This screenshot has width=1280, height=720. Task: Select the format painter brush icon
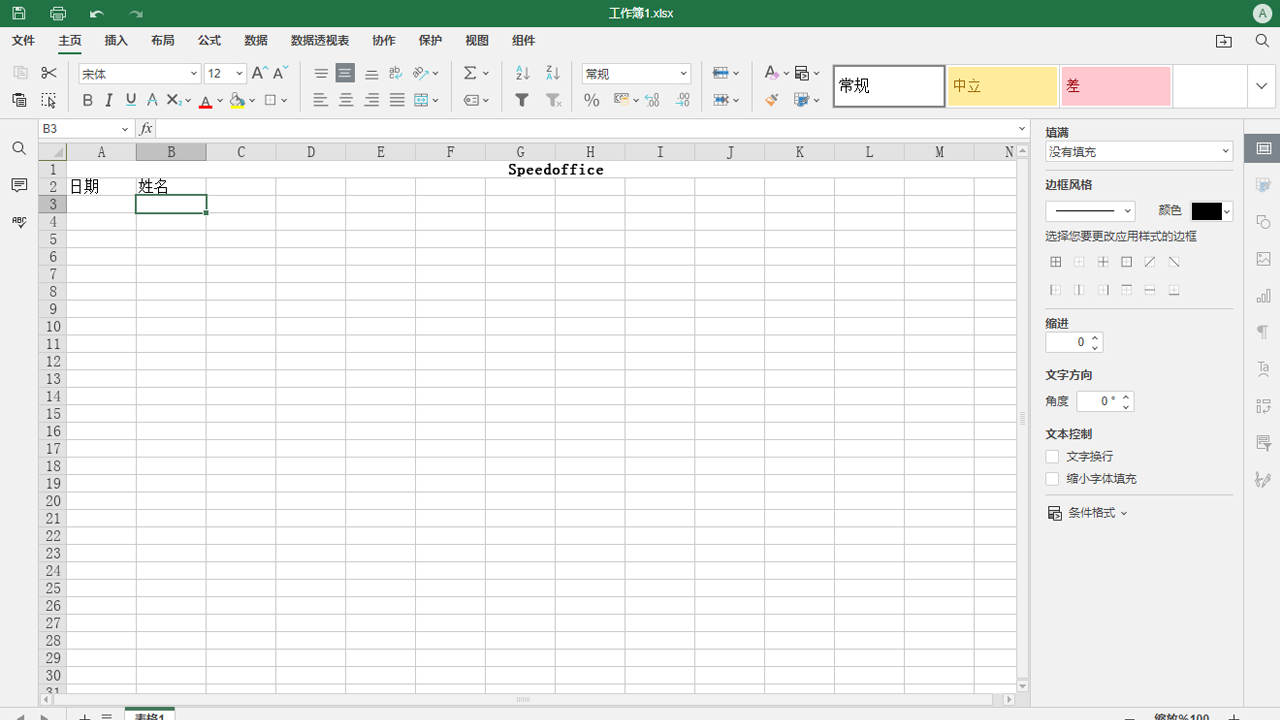coord(770,100)
